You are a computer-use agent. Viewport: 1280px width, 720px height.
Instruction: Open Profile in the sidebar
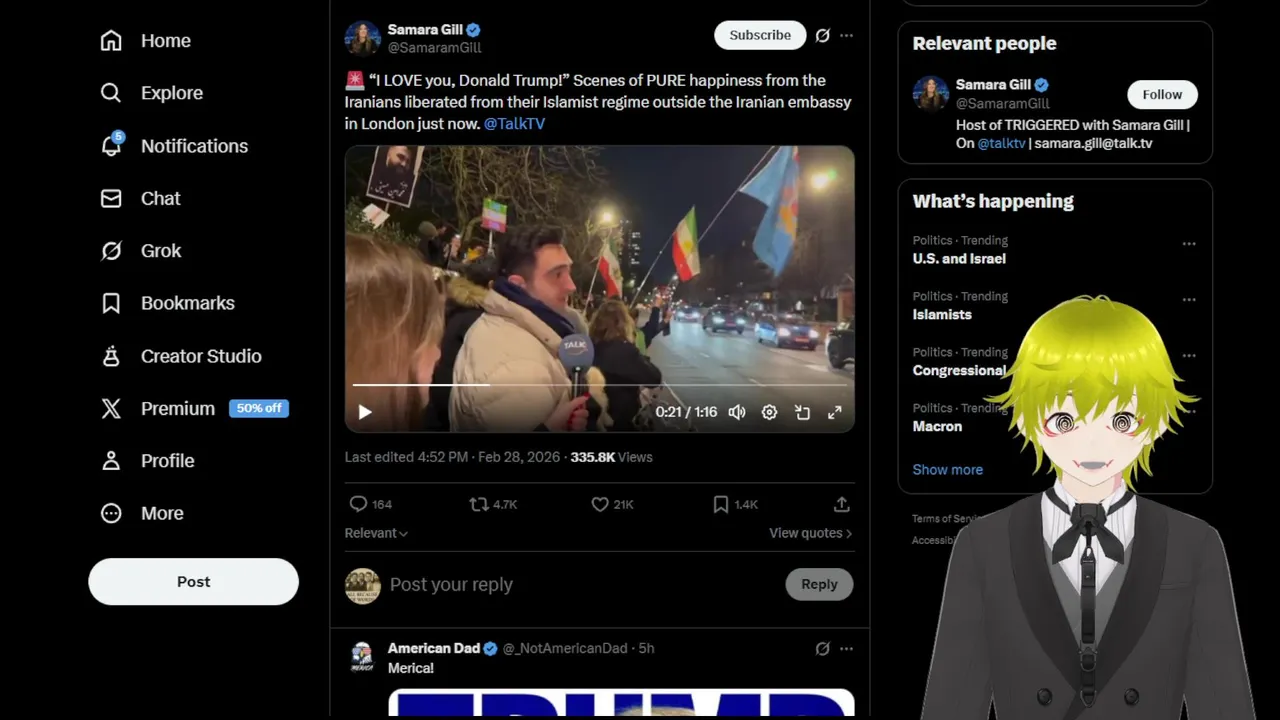(147, 461)
